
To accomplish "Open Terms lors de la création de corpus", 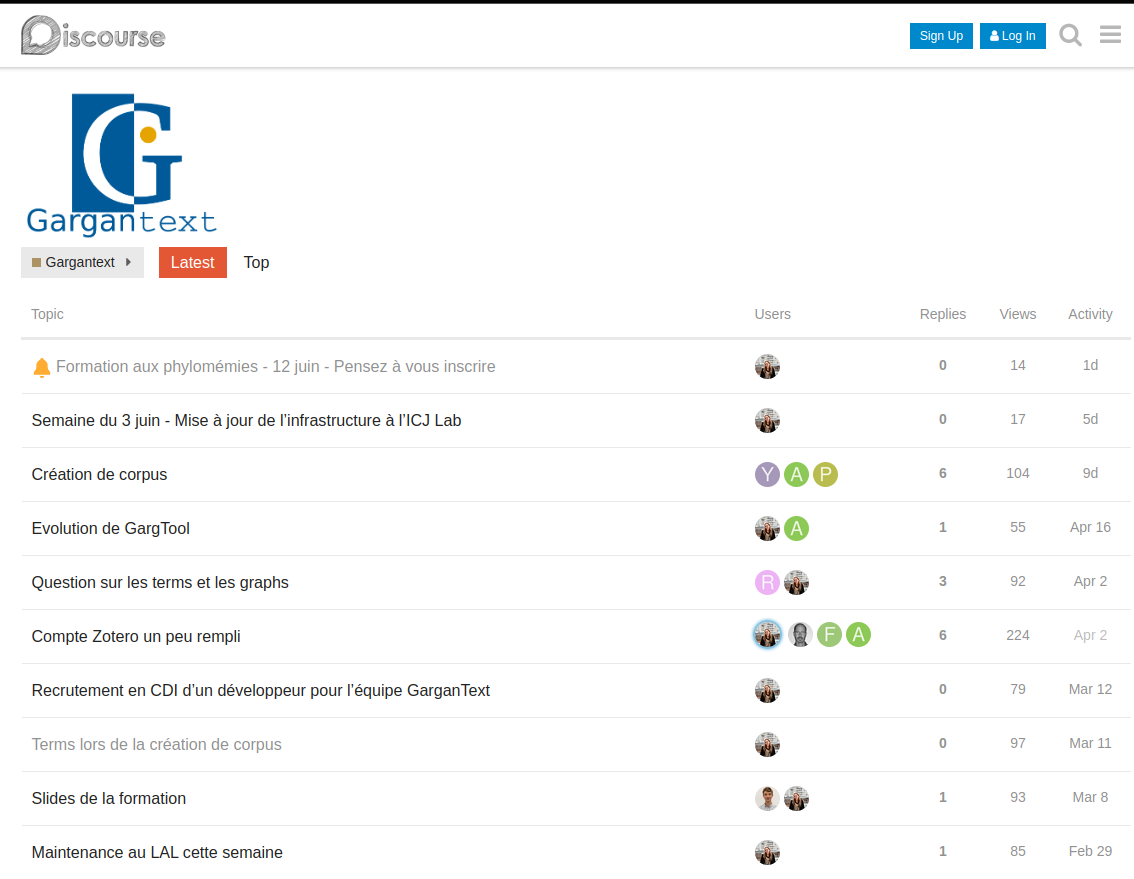I will [156, 744].
